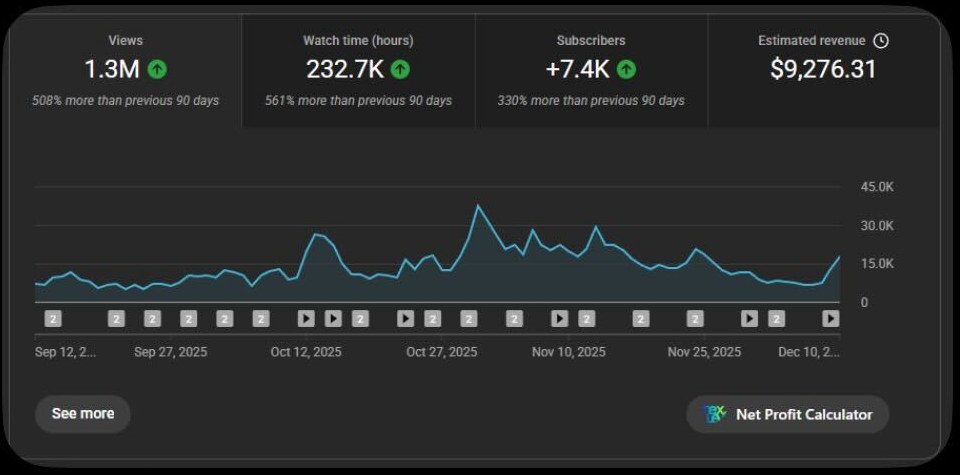The width and height of the screenshot is (960, 475).
Task: Click the green up arrow beside 232.7K
Action: pos(400,70)
